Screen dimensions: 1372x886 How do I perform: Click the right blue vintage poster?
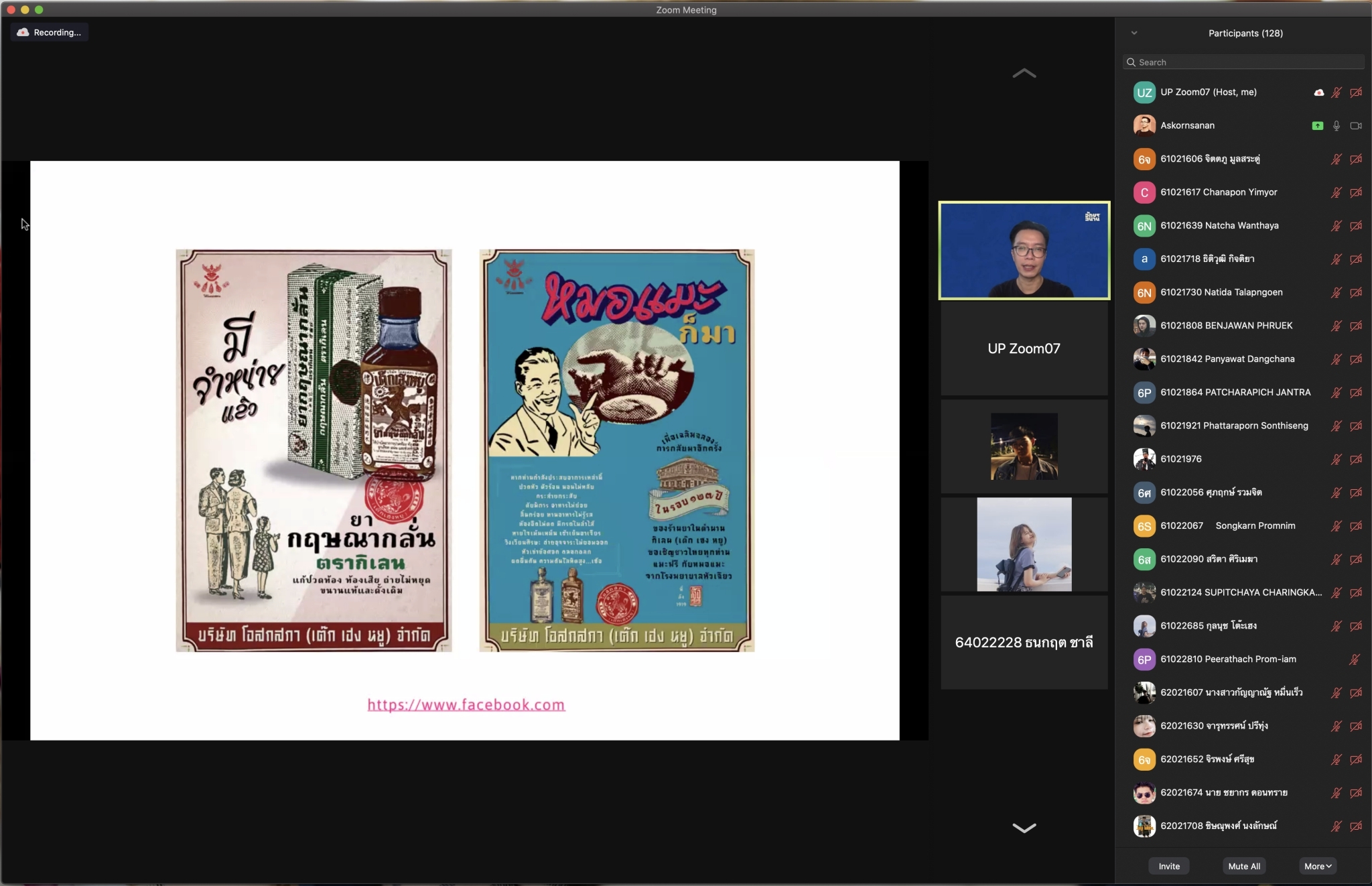tap(617, 450)
